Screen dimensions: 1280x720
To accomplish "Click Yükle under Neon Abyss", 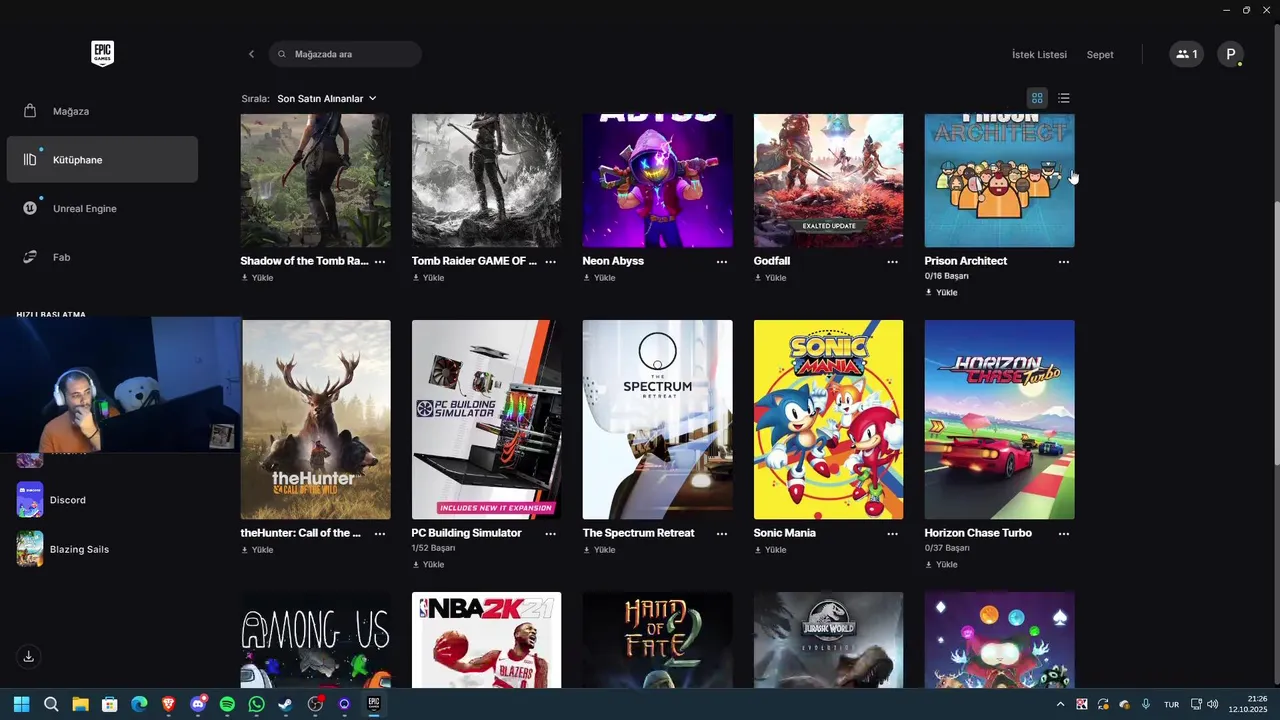I will click(599, 278).
